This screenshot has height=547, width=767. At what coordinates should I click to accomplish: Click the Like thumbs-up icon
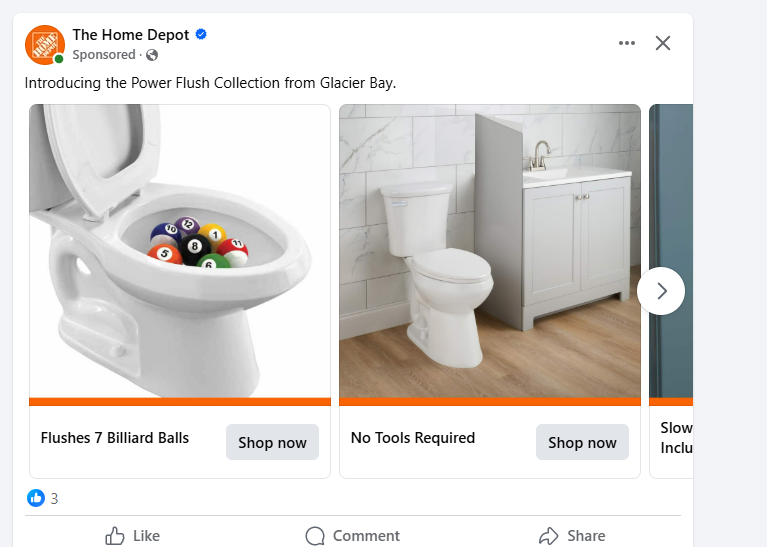[x=115, y=536]
